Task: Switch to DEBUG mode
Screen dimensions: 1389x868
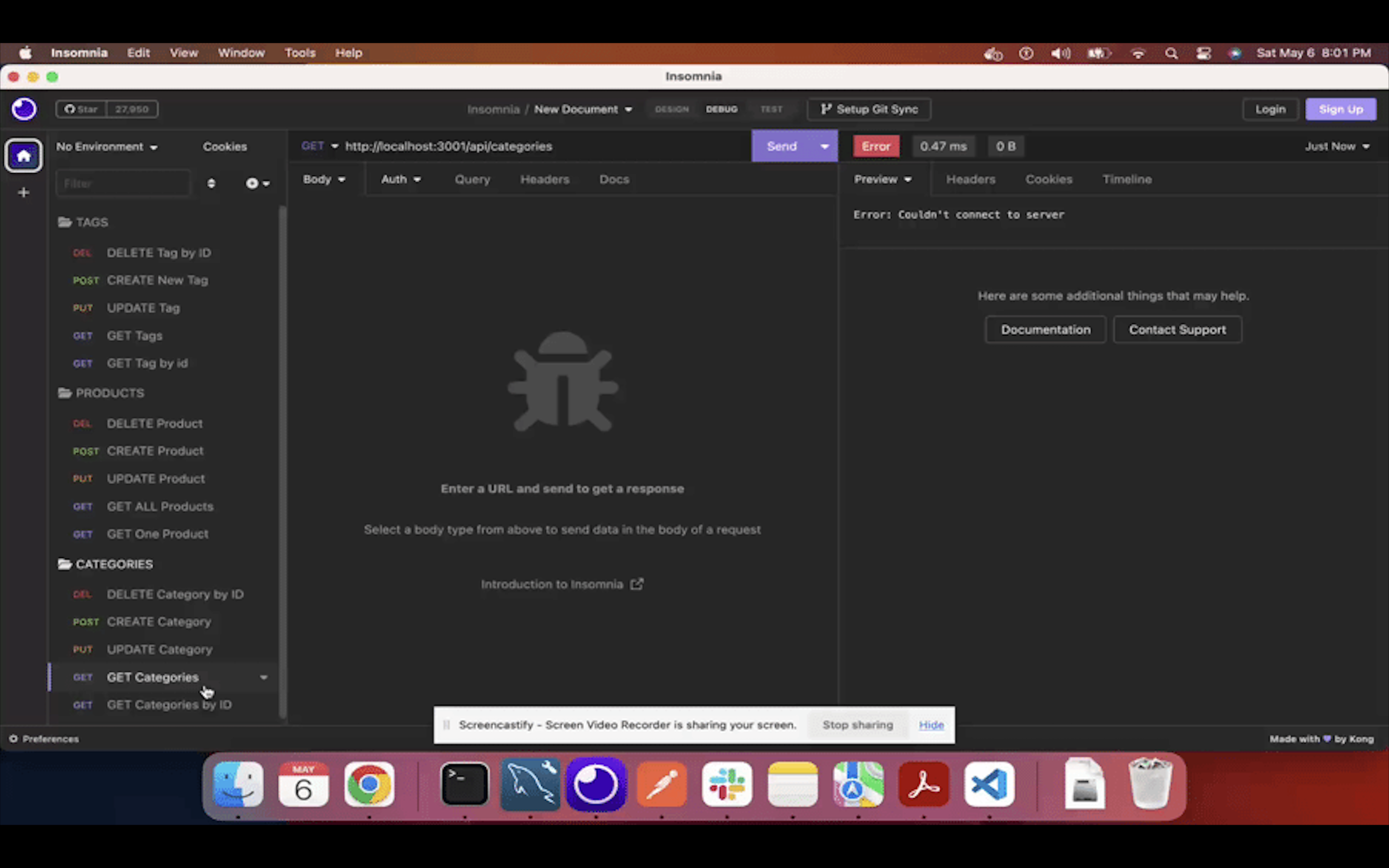Action: coord(722,109)
